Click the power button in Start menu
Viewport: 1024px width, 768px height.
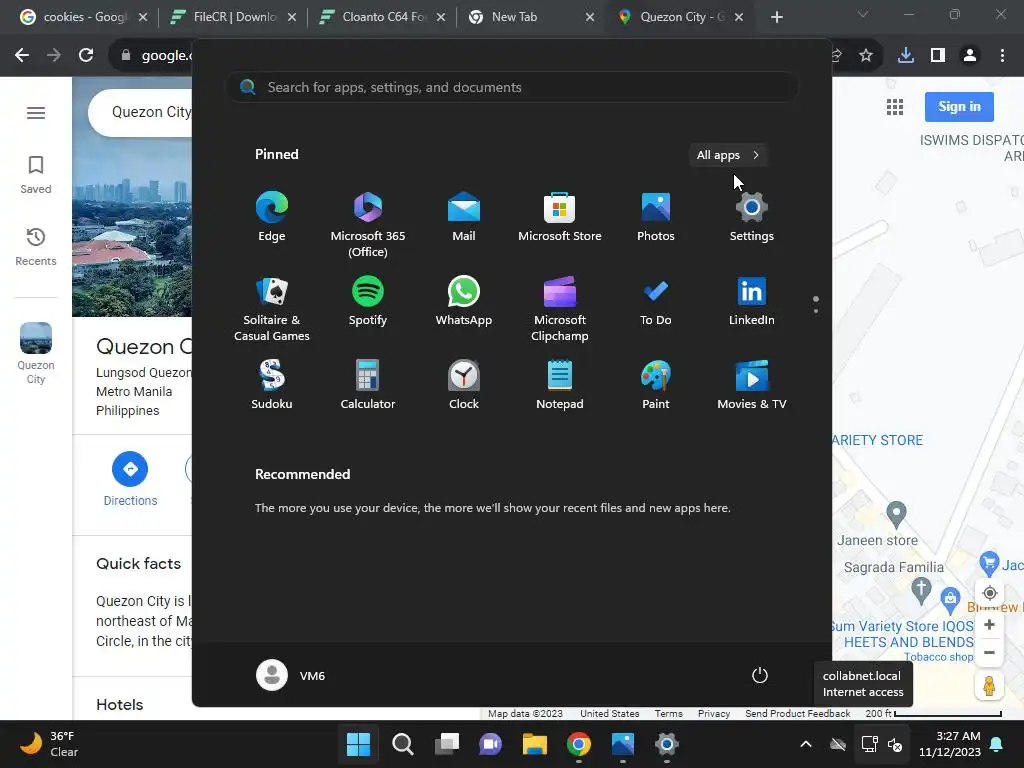point(760,675)
